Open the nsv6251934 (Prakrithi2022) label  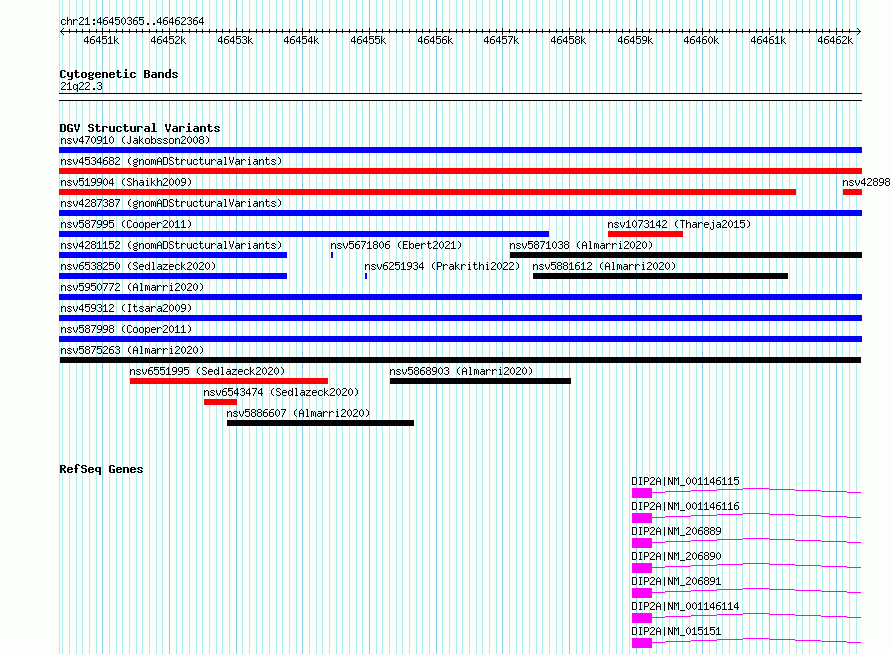(x=442, y=266)
